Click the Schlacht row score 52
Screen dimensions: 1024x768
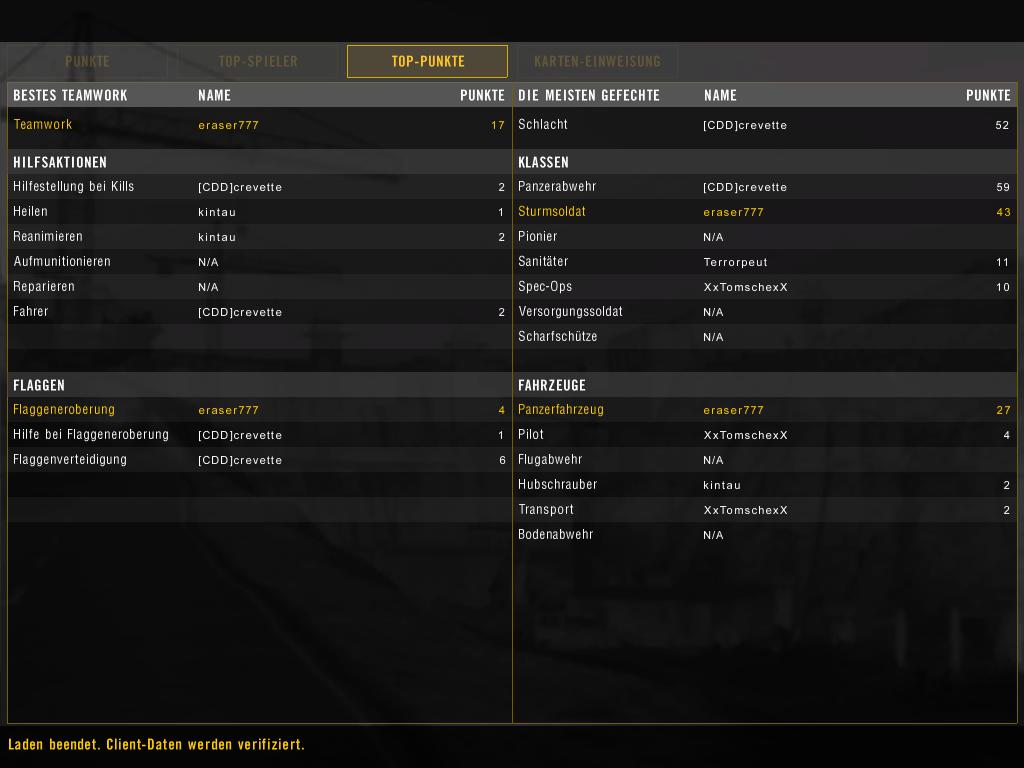point(1002,125)
